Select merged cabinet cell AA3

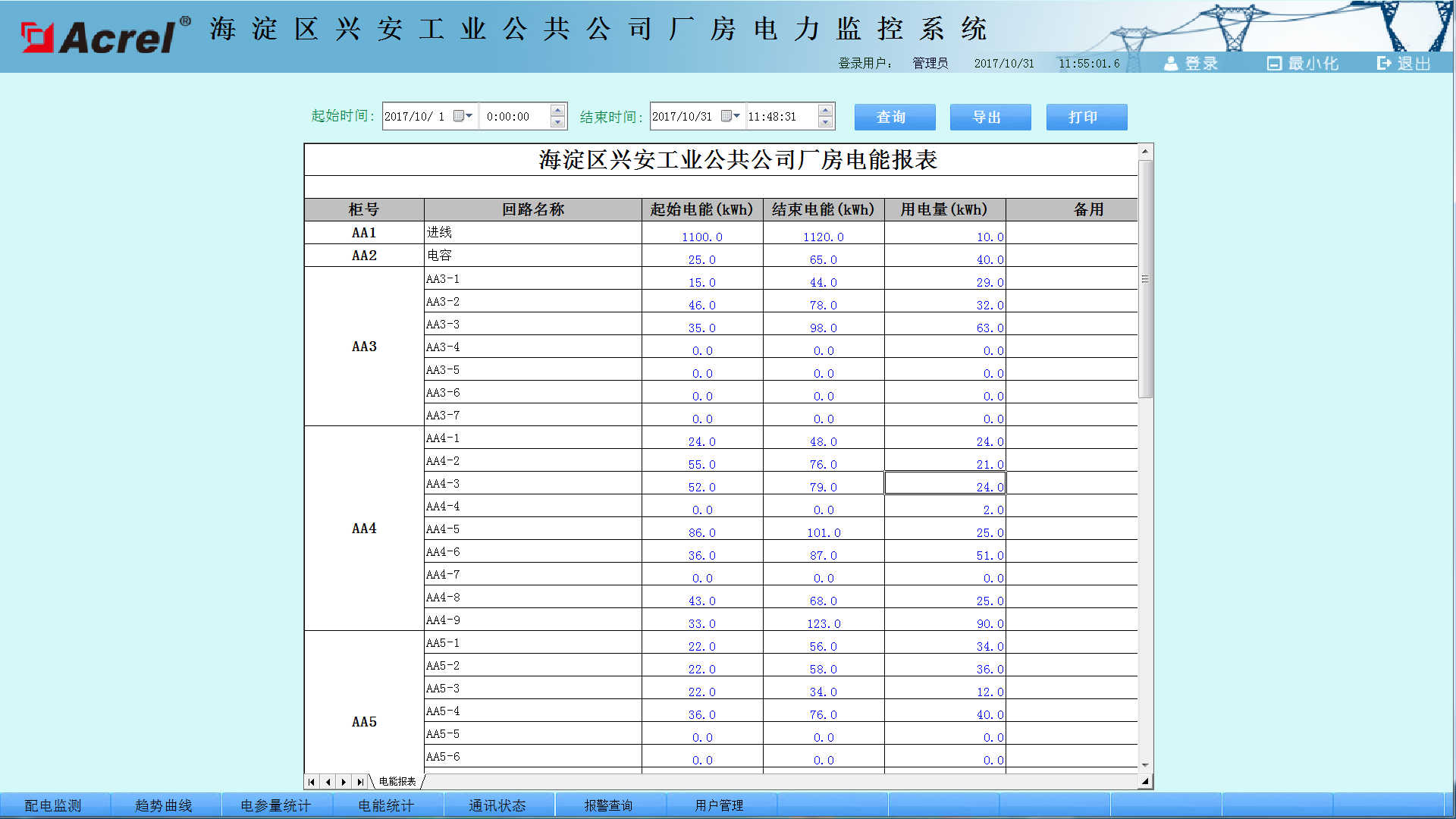(x=364, y=347)
